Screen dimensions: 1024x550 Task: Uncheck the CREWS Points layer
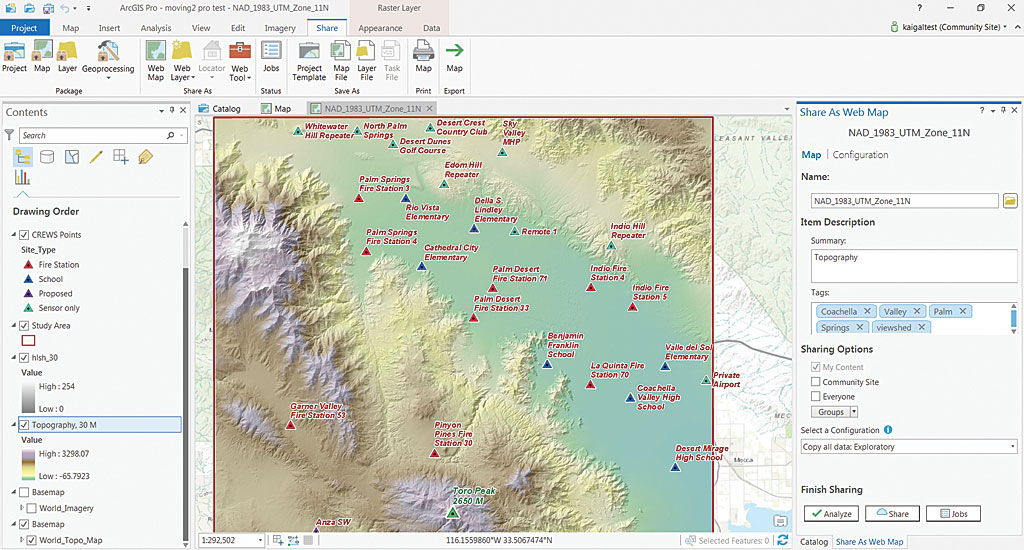coord(25,235)
